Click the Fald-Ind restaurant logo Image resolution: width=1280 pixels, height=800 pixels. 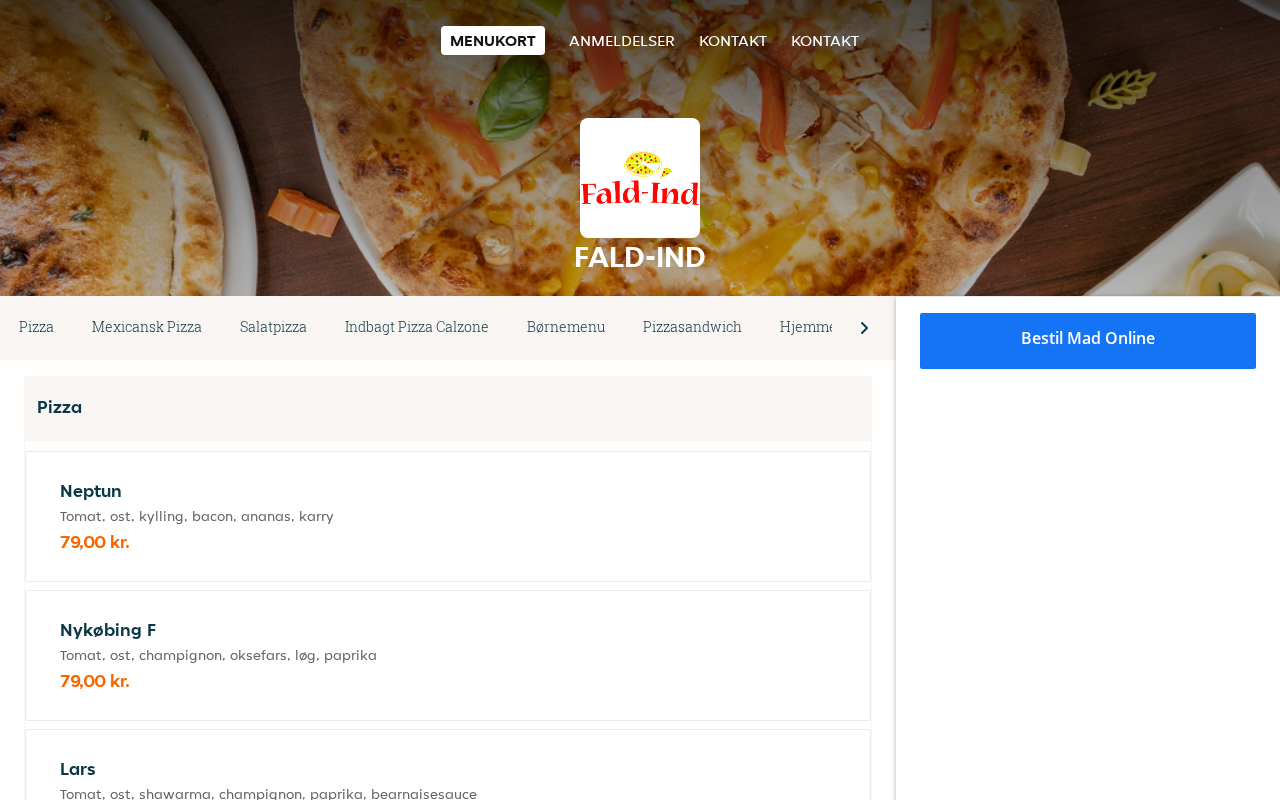pos(640,178)
